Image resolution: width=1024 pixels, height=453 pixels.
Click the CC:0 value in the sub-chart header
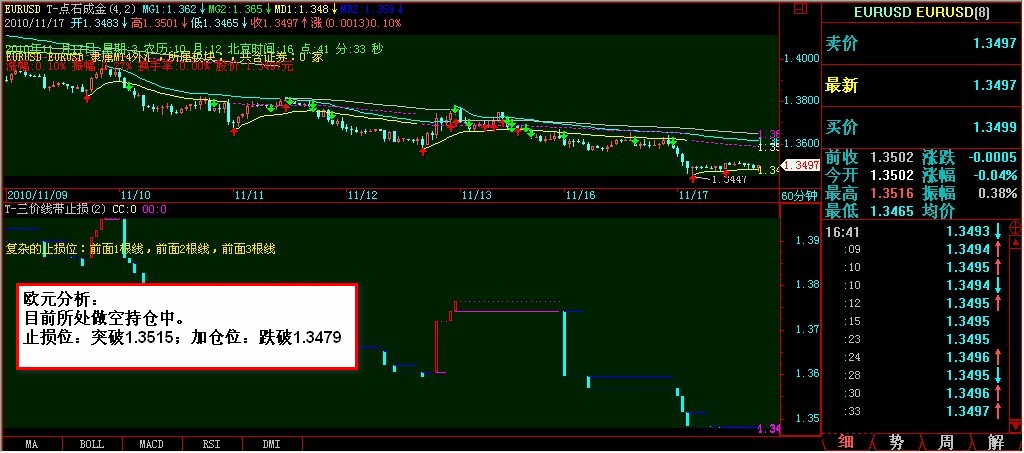[124, 210]
